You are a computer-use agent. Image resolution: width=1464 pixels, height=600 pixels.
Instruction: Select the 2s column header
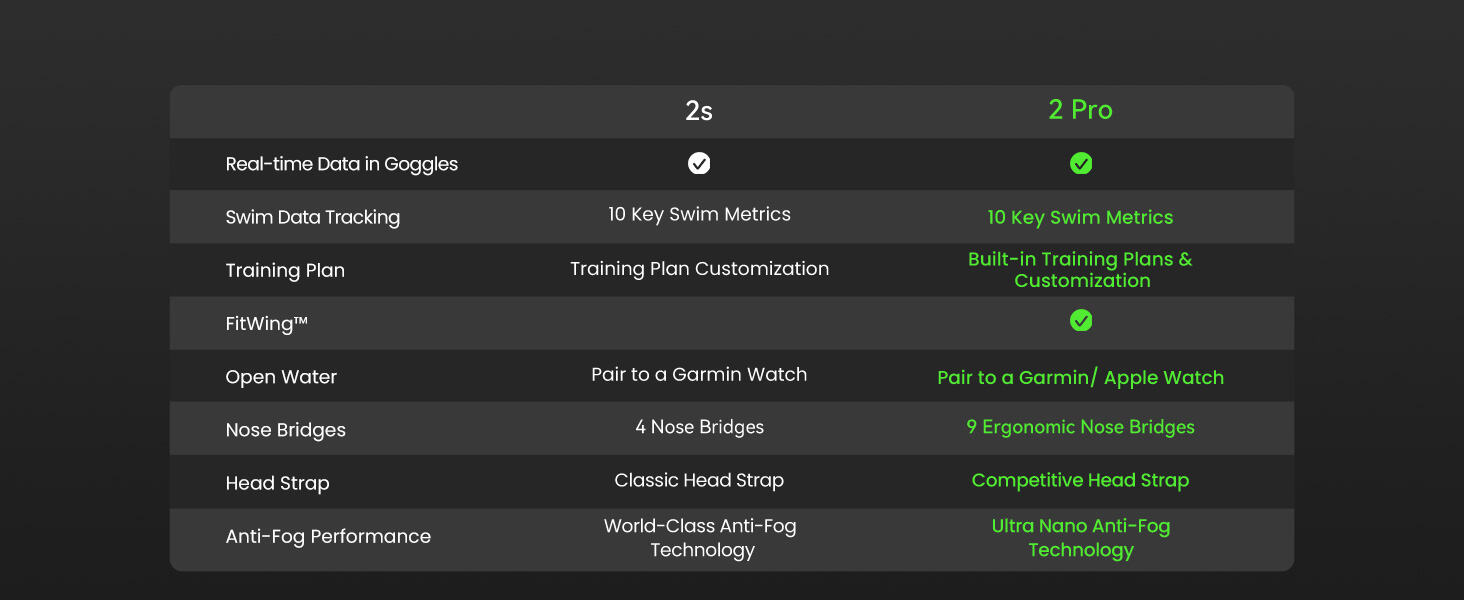pyautogui.click(x=699, y=111)
